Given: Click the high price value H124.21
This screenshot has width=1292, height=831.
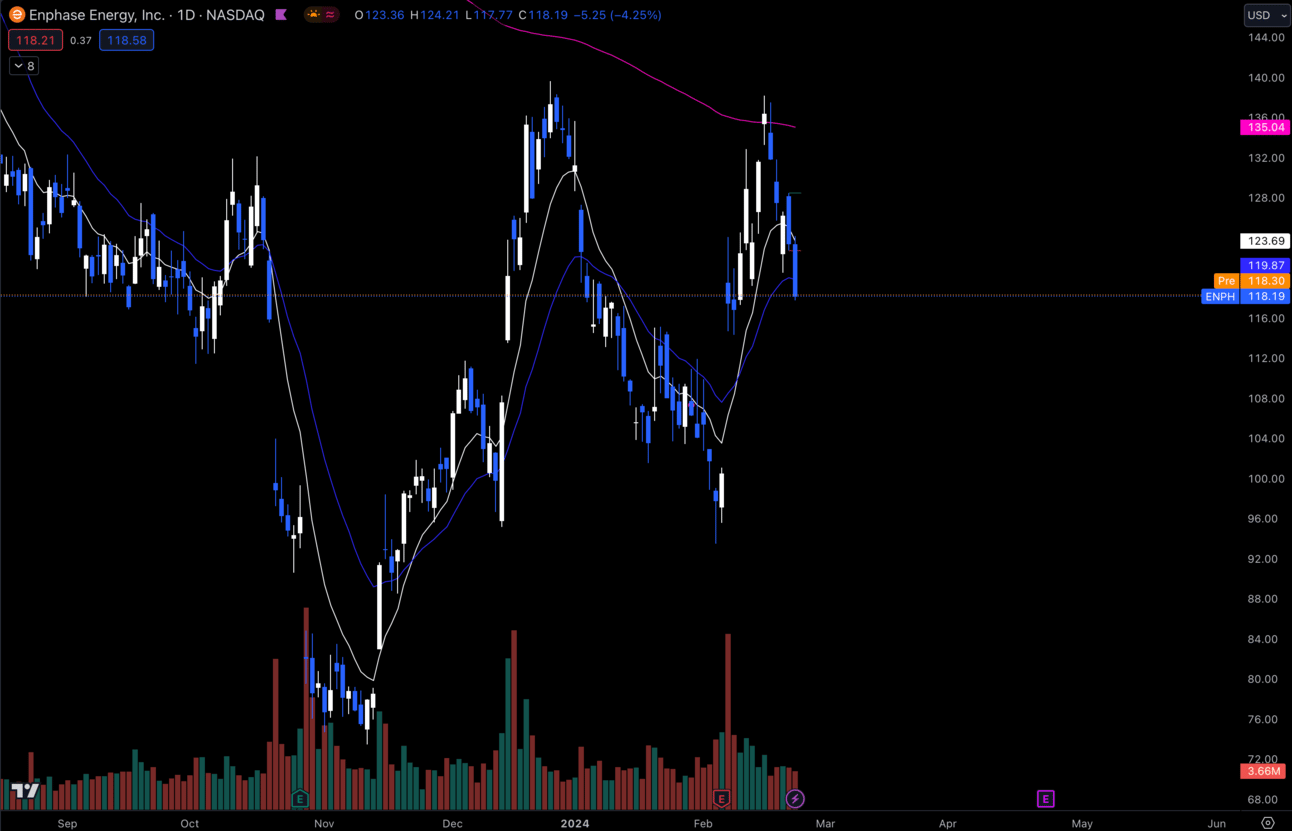Looking at the screenshot, I should click(433, 15).
